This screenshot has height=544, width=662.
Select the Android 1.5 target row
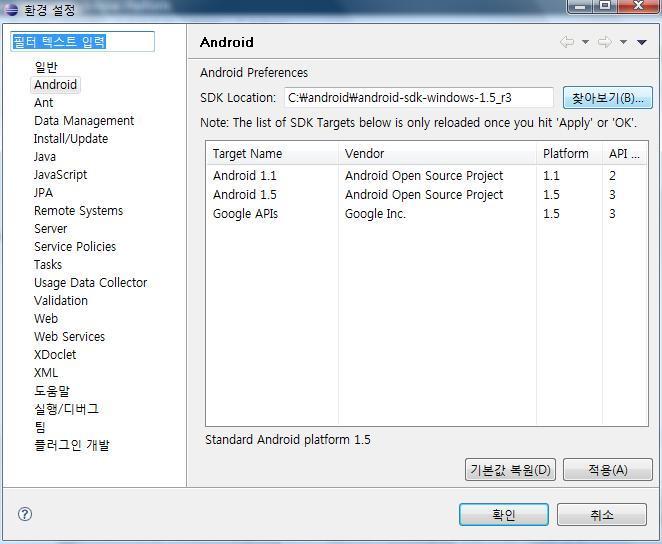point(427,195)
